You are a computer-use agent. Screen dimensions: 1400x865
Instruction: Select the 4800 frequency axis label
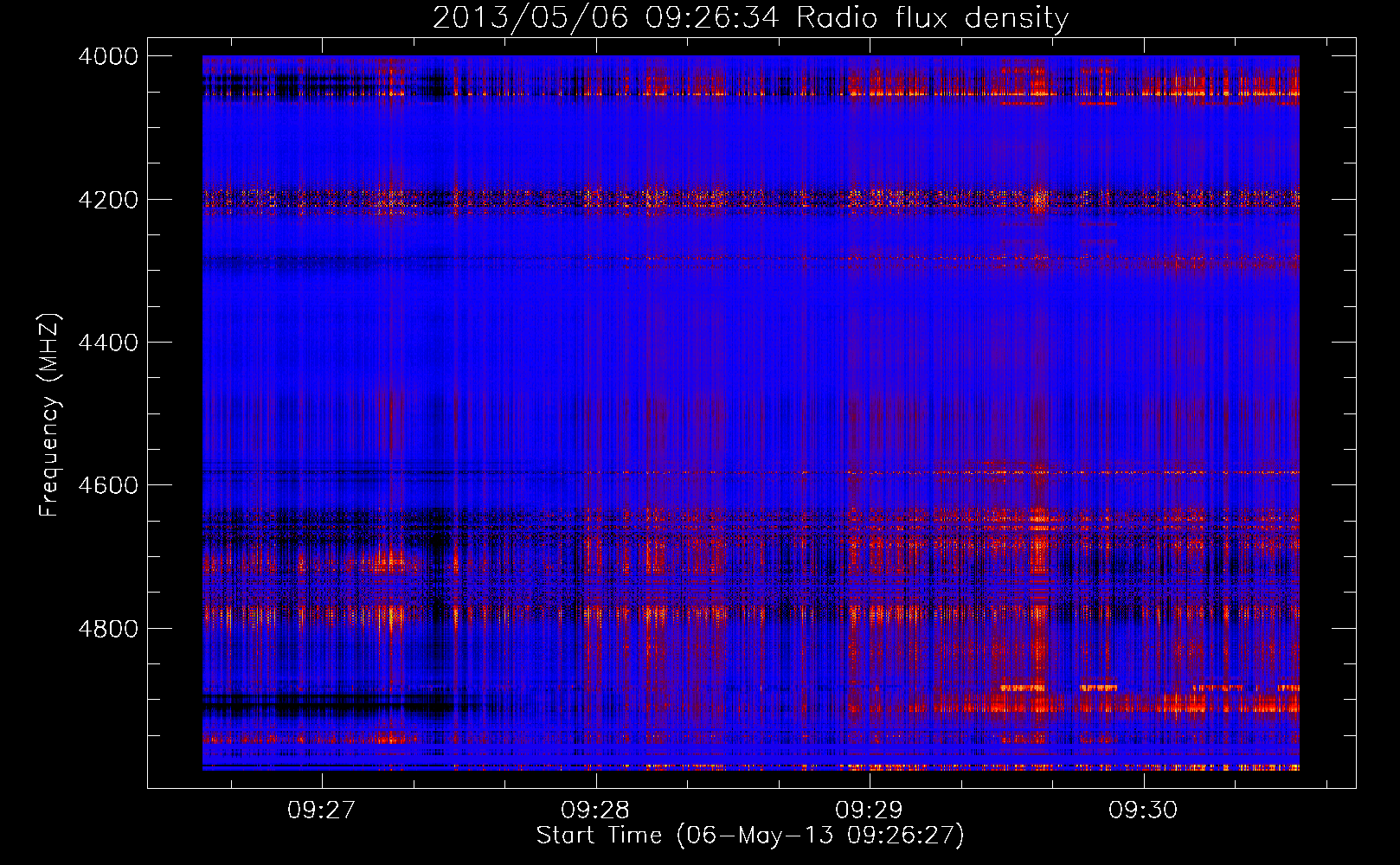pos(108,629)
